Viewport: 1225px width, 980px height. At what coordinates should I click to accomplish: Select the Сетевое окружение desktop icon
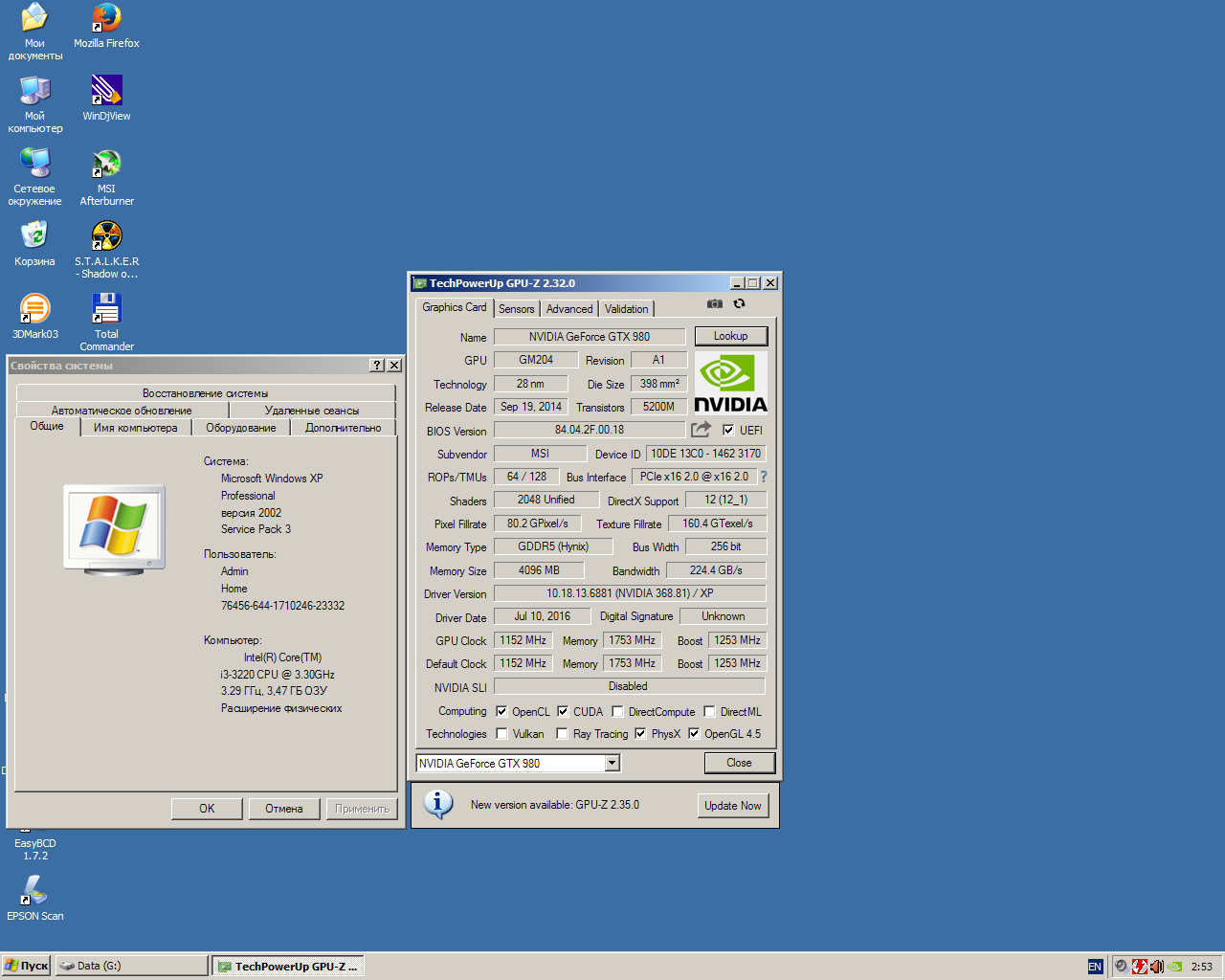34,177
